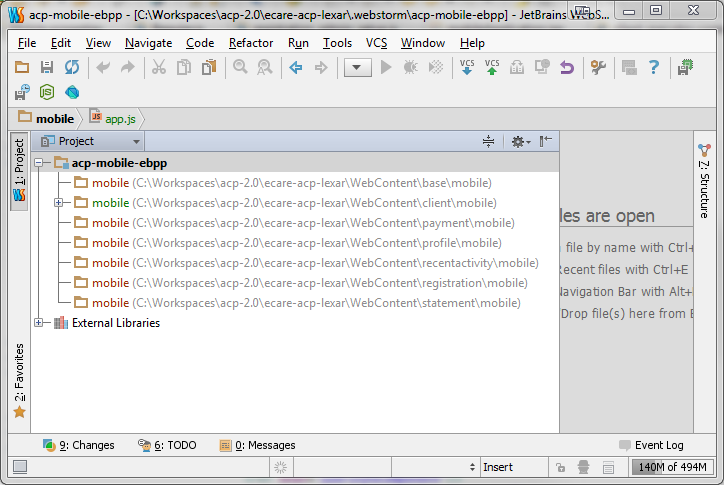This screenshot has height=485, width=724.
Task: Click the Synchronize refresh icon
Action: point(72,67)
